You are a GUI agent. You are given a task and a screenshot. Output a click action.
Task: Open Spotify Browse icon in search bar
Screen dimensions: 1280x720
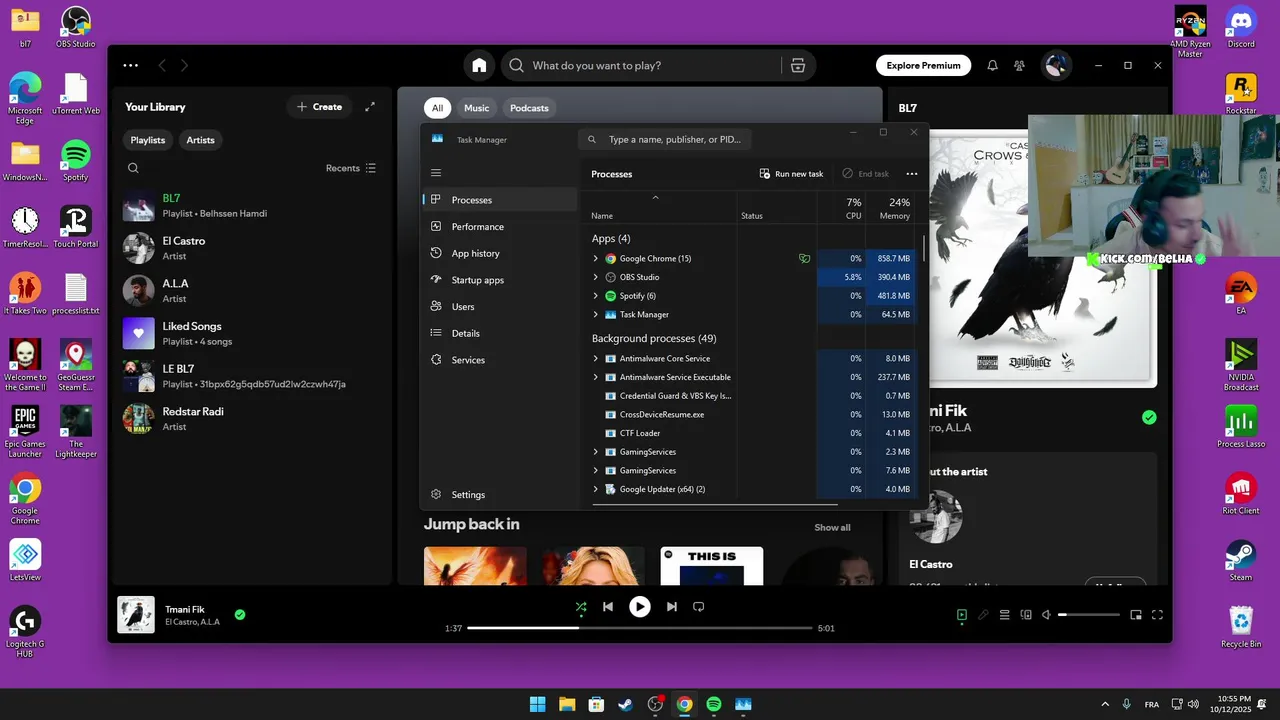798,65
